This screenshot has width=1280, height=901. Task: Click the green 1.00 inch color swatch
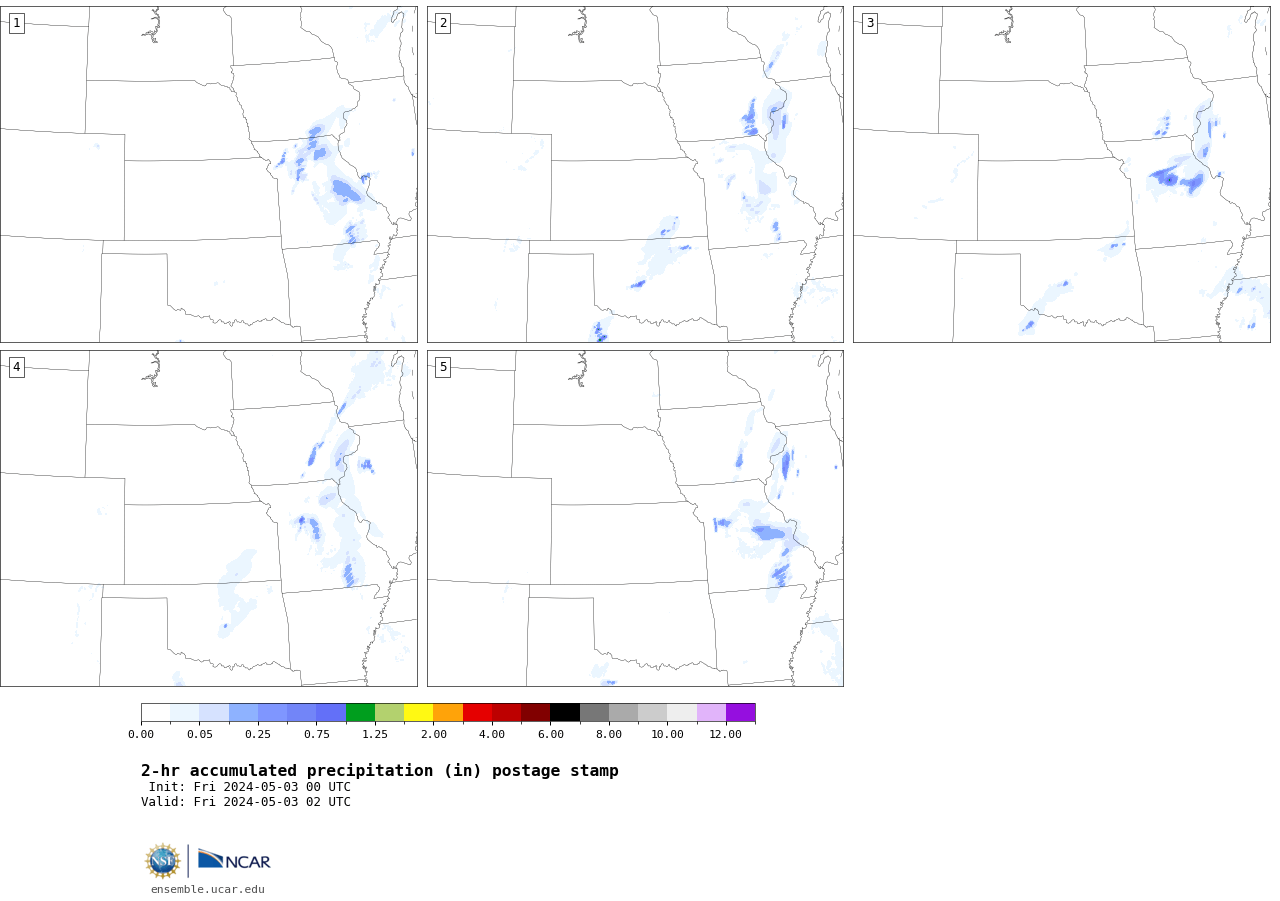[x=360, y=713]
